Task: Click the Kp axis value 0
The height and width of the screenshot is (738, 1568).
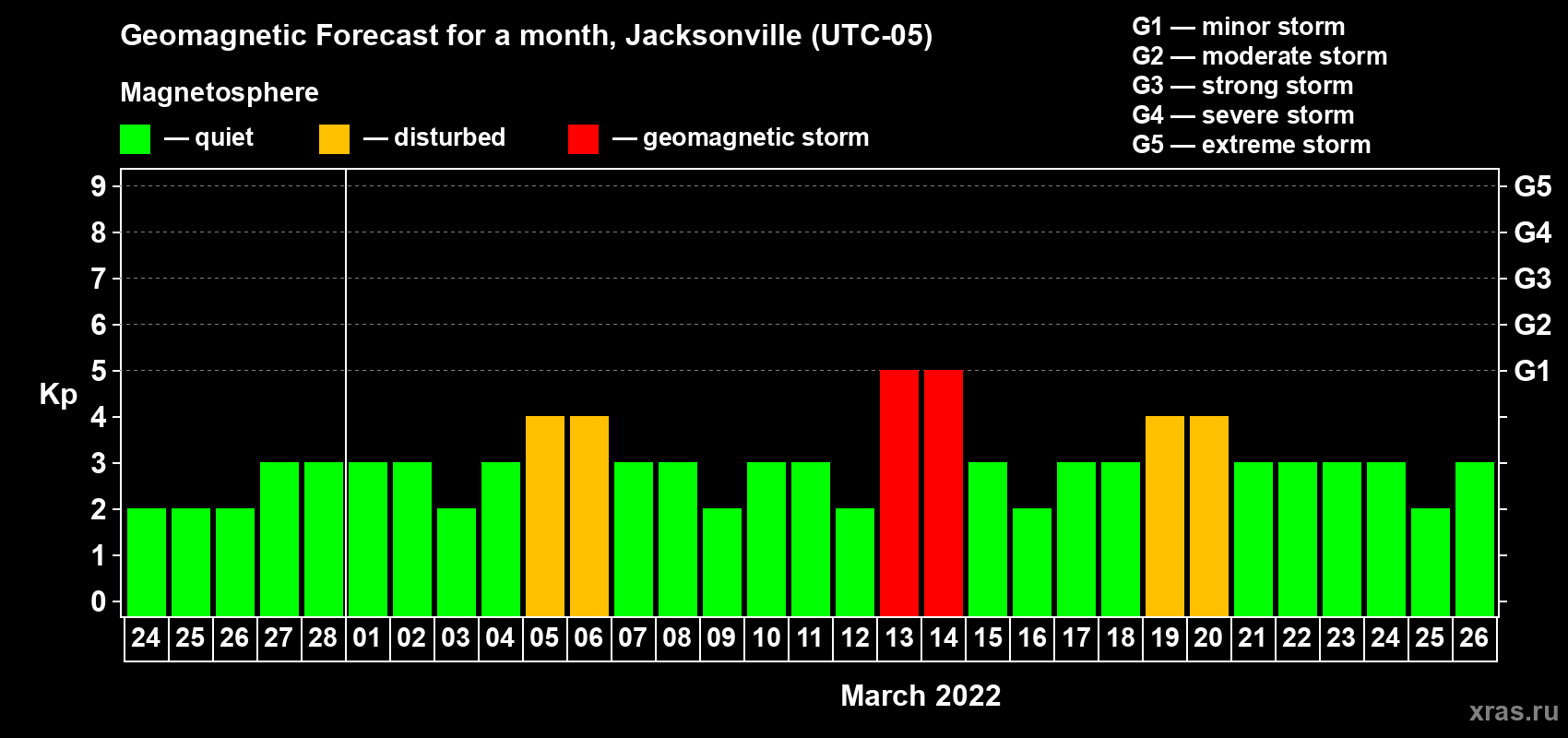Action: (99, 601)
